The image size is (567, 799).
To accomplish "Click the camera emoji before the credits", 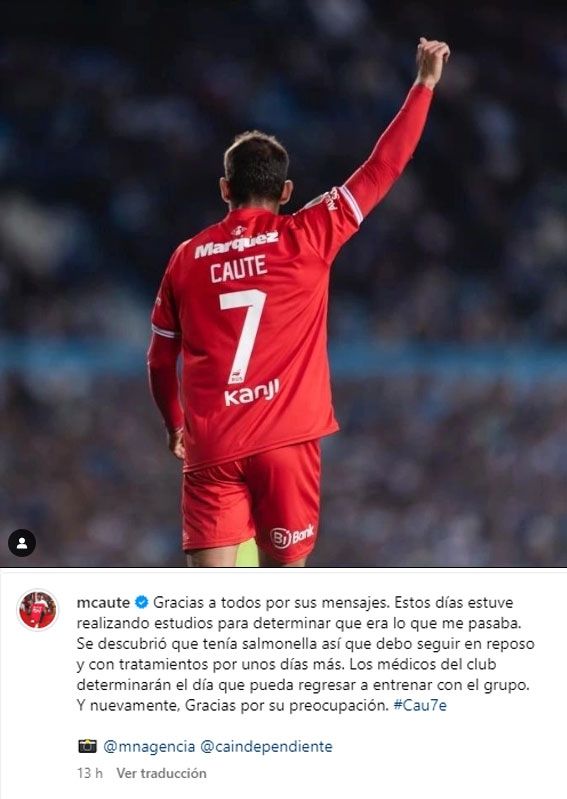I will 87,746.
